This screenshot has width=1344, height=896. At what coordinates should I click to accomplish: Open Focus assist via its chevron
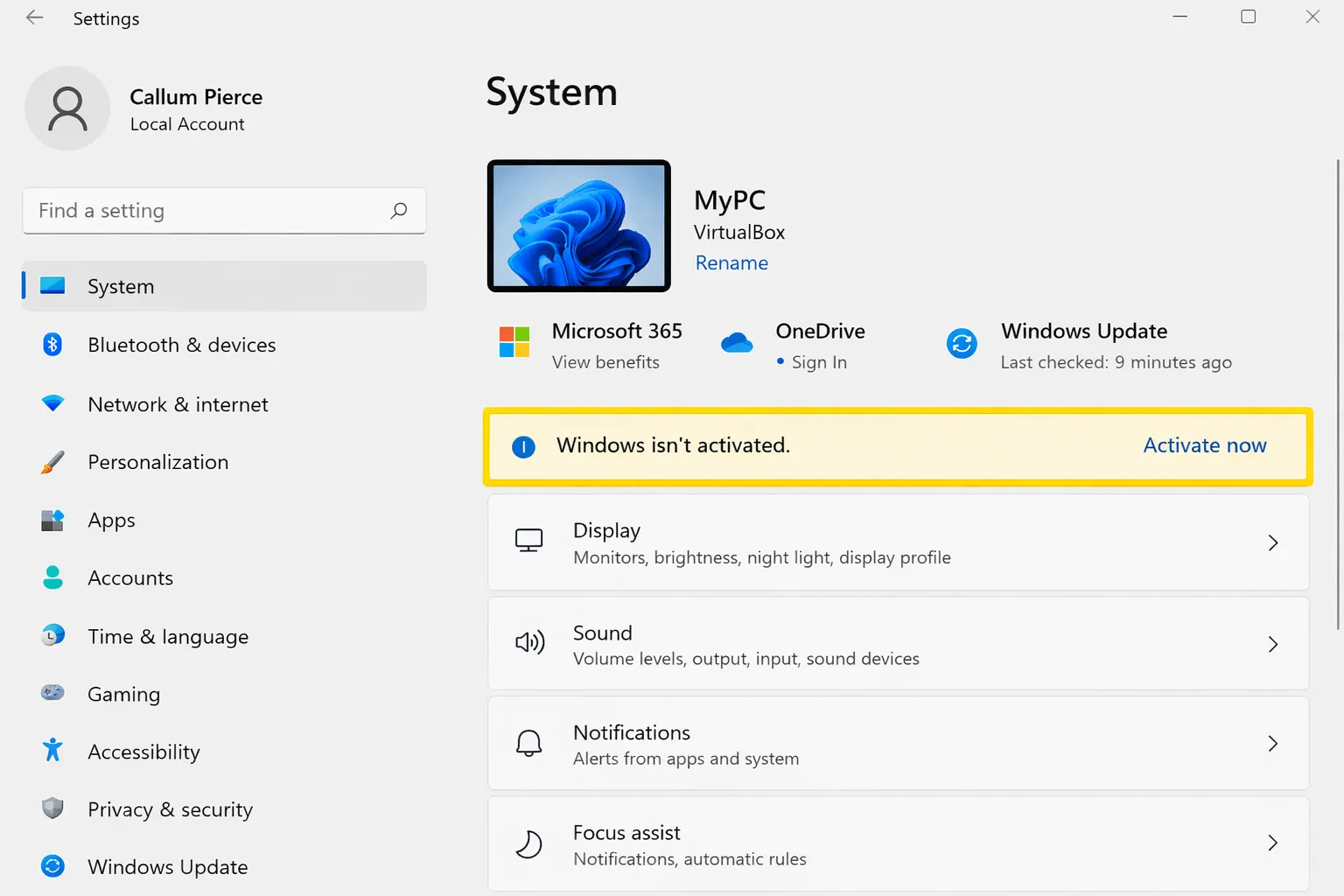[1273, 843]
